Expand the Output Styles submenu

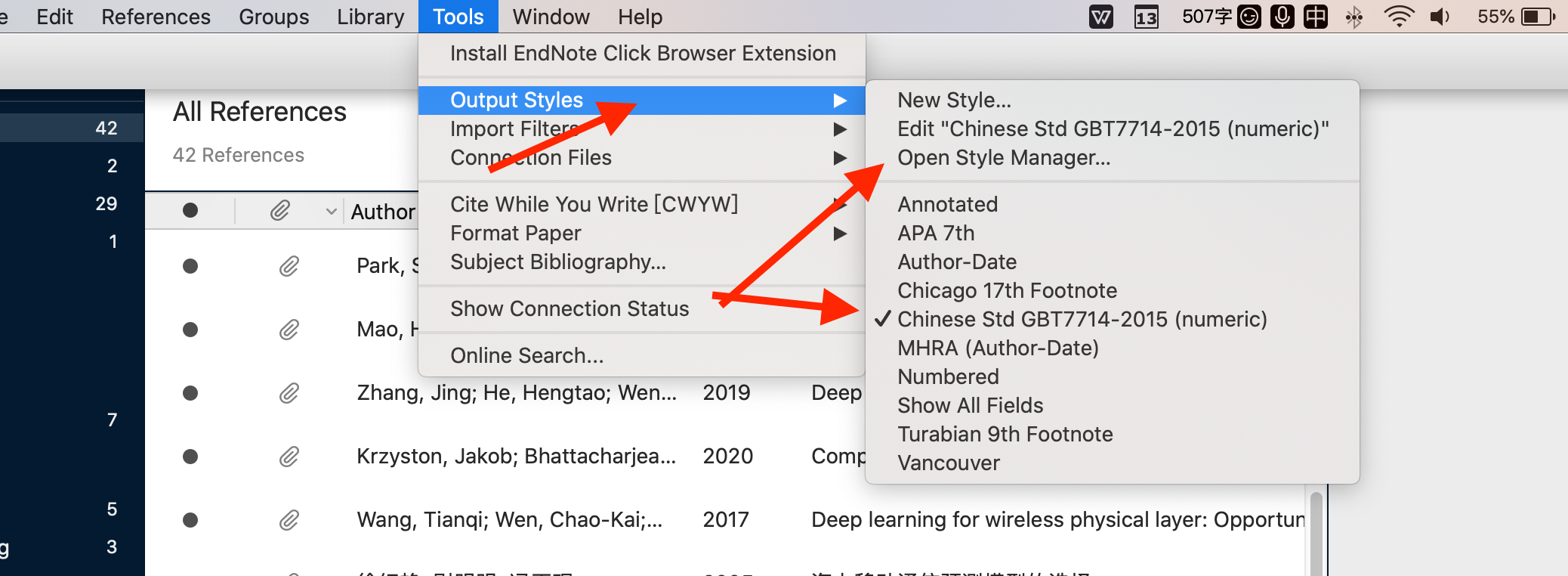pyautogui.click(x=641, y=100)
